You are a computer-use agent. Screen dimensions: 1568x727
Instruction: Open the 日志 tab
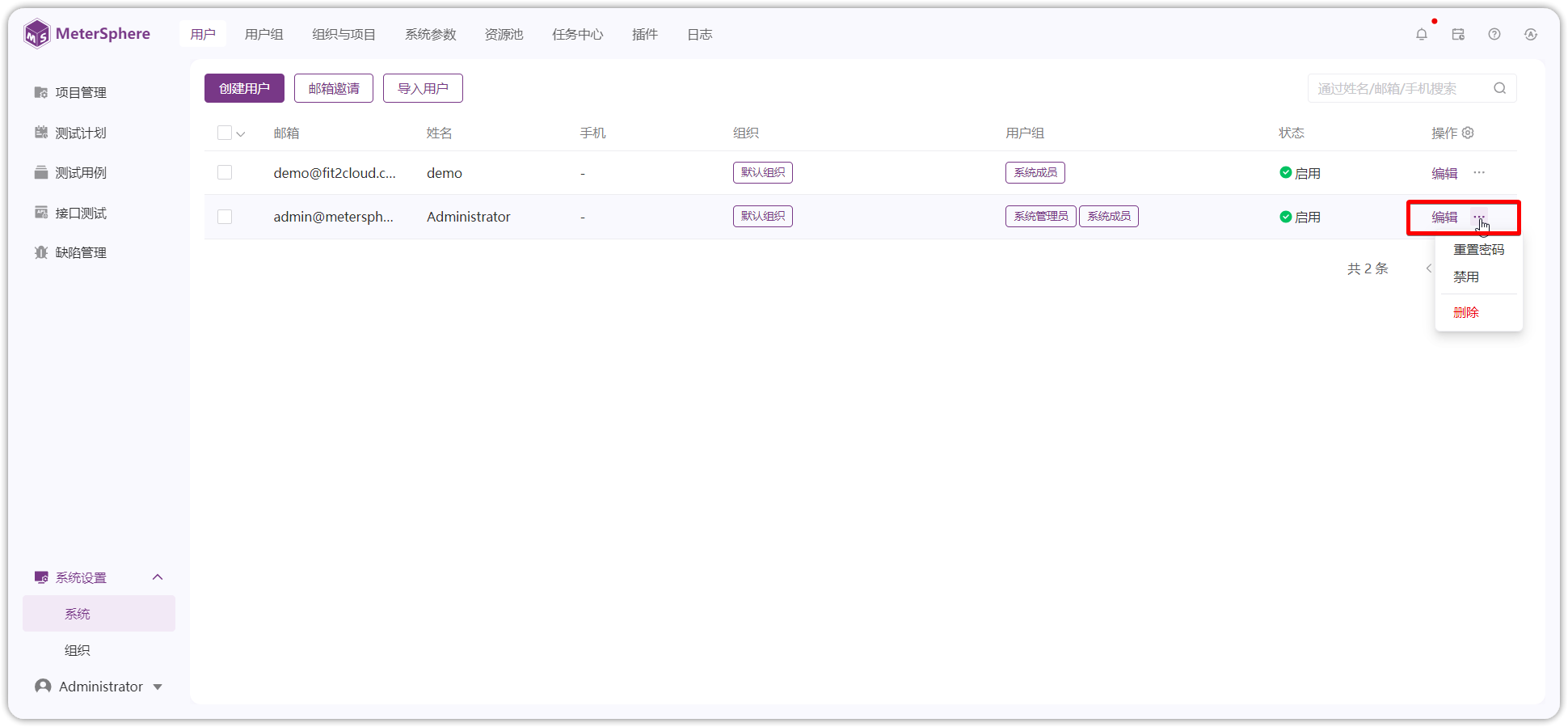(x=700, y=34)
